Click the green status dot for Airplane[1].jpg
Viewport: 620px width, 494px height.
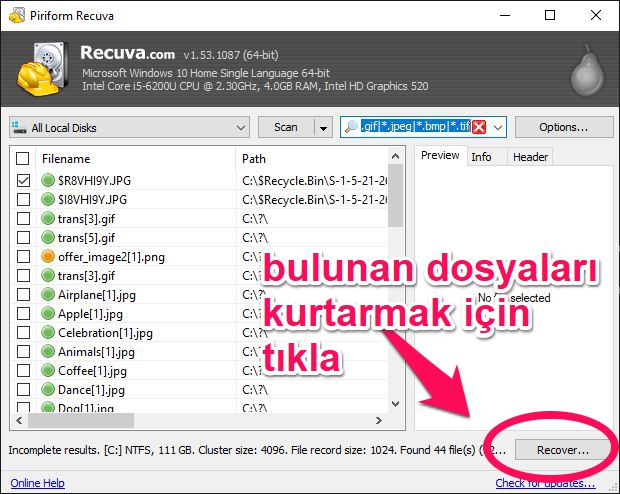click(48, 295)
